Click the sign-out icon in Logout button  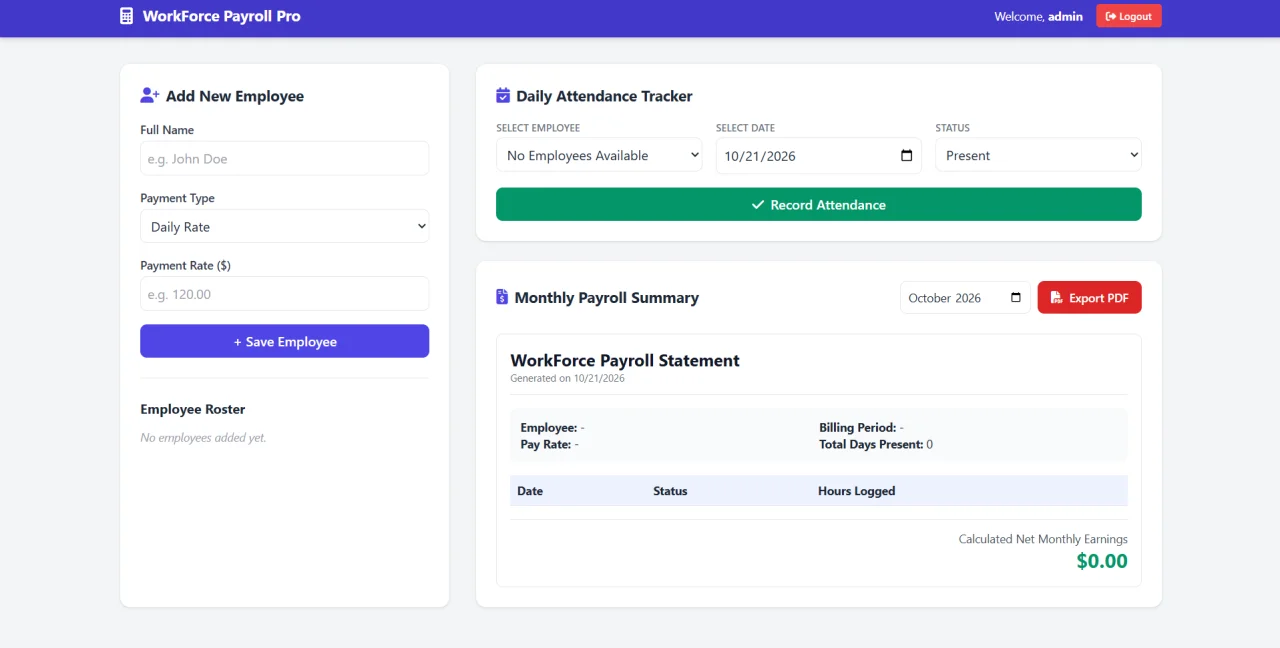click(1110, 16)
